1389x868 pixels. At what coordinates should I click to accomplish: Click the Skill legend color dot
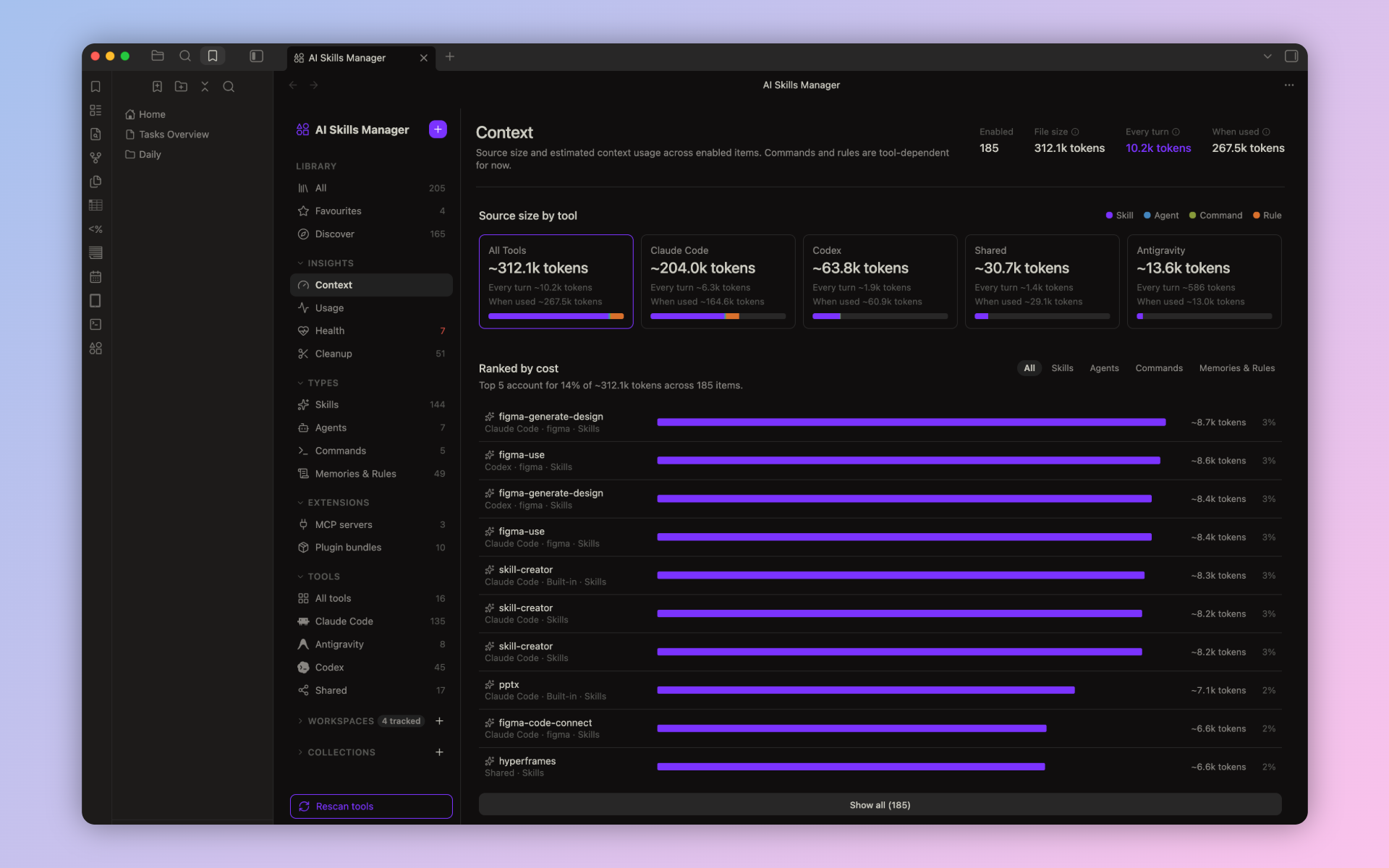pos(1109,216)
